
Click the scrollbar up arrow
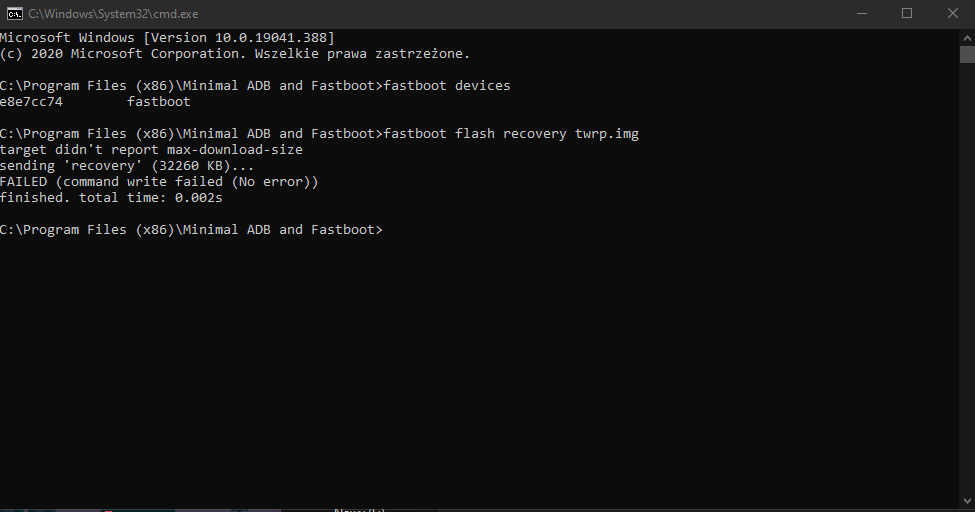coord(966,35)
